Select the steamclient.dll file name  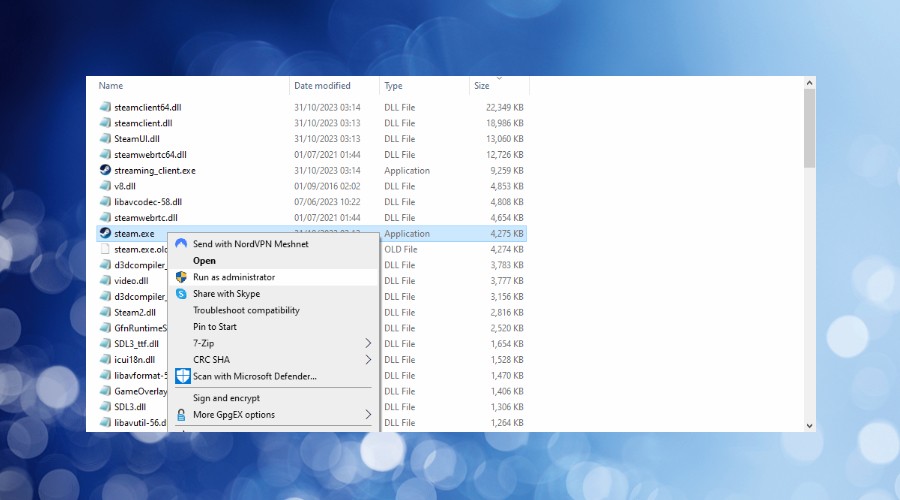[143, 123]
